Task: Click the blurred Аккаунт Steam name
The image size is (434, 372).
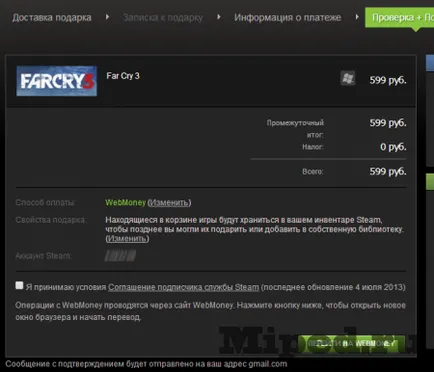Action: [x=120, y=256]
